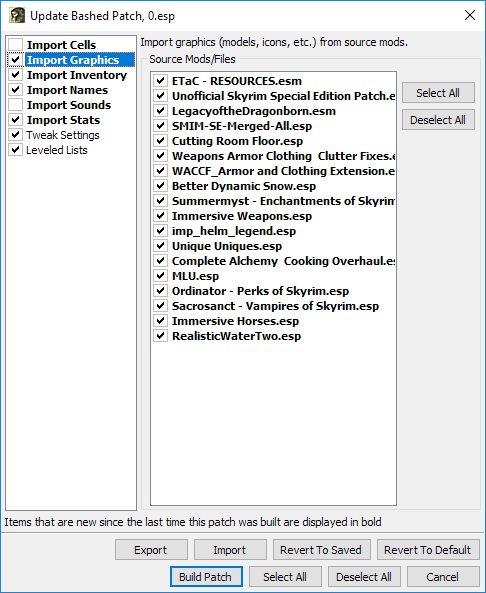Uncheck ETaC - RESOURCES.esm source mod
Image resolution: width=486 pixels, height=593 pixels.
(160, 81)
